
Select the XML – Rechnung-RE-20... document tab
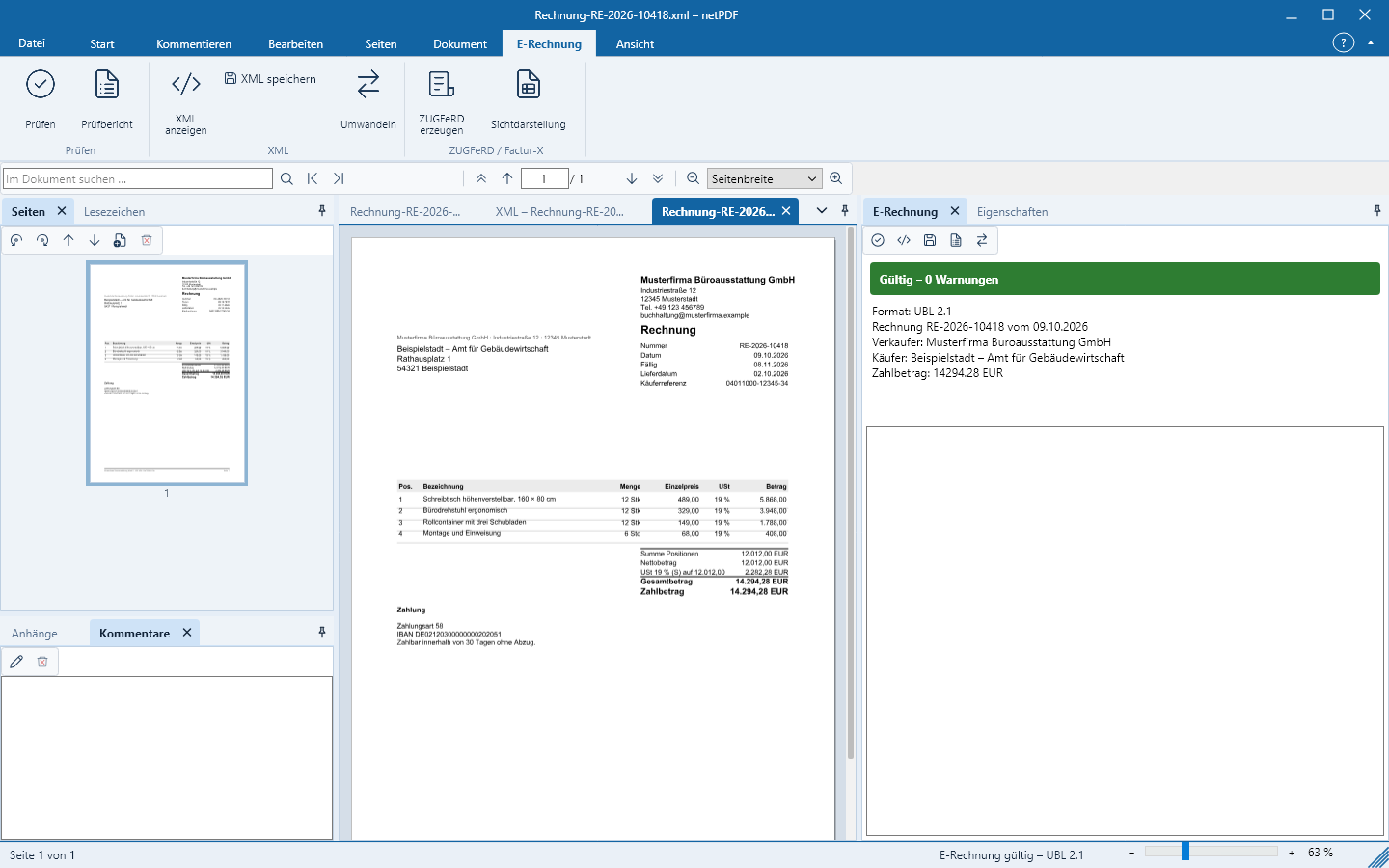tap(559, 212)
